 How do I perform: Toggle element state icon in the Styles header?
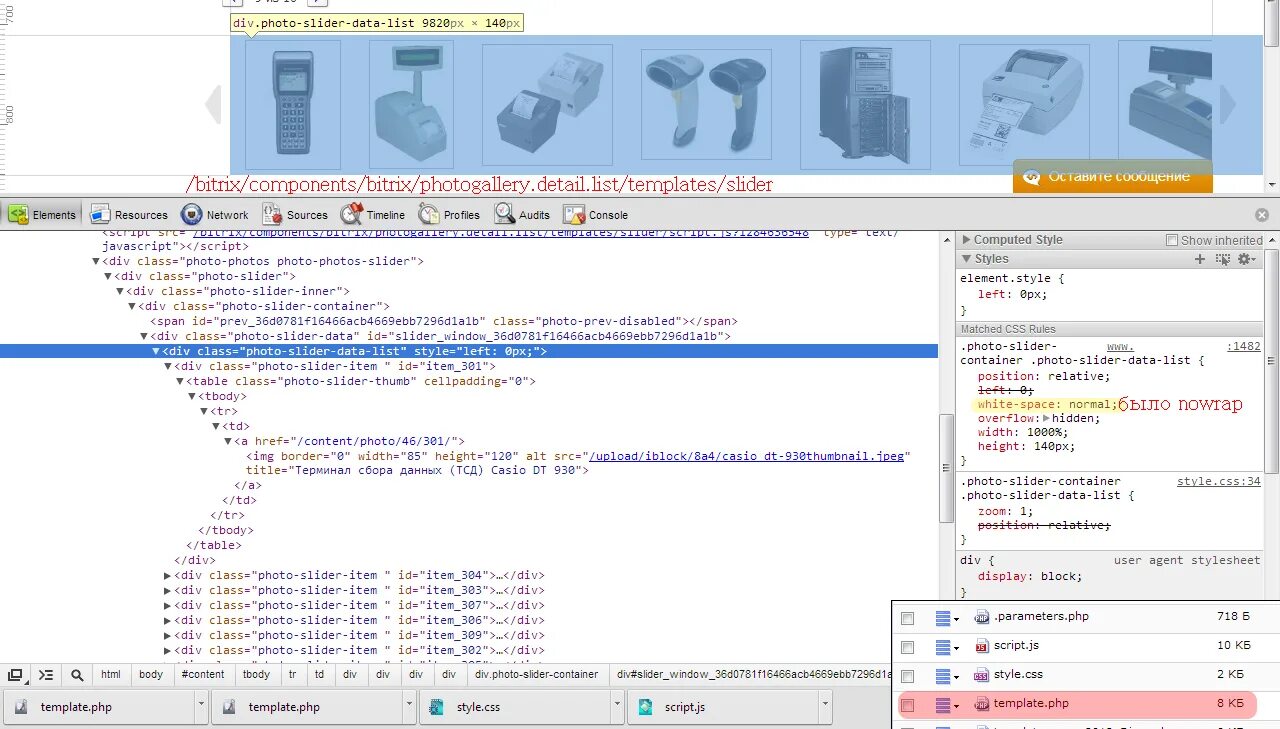click(x=1222, y=259)
